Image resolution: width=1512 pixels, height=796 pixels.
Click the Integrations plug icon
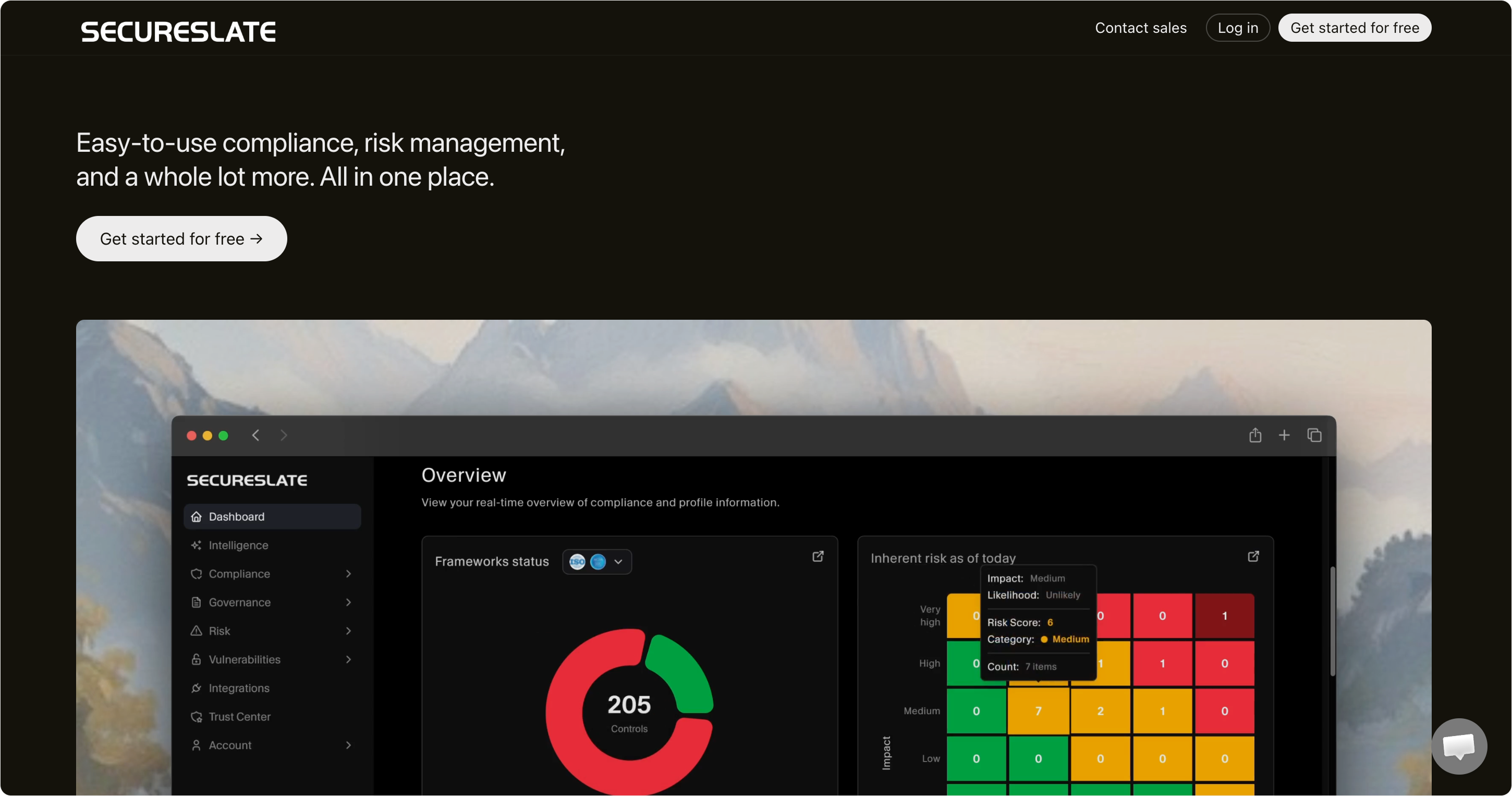tap(196, 688)
